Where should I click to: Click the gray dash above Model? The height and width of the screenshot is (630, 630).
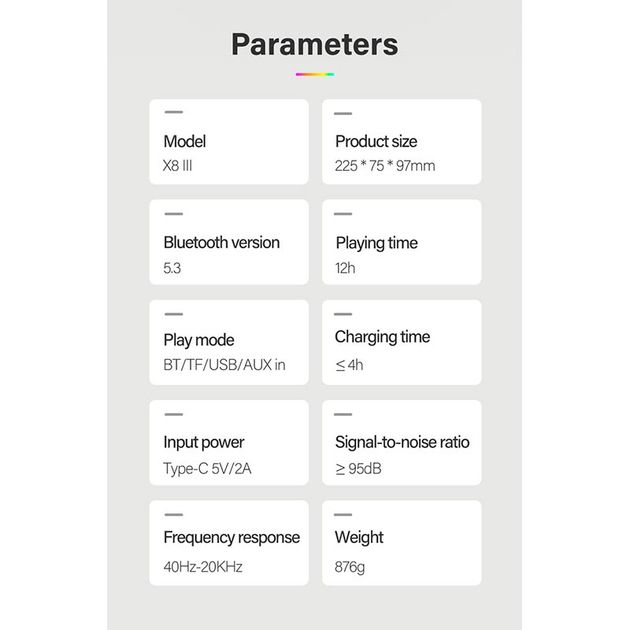point(173,113)
